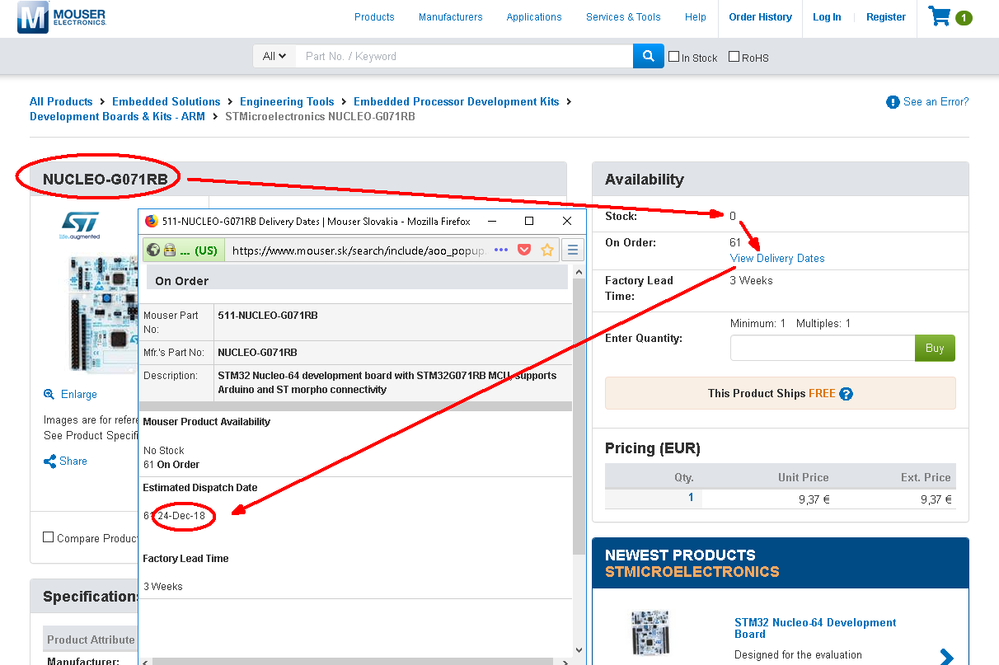This screenshot has width=999, height=665.
Task: Click the popup vertical scrollbar thumb
Action: (579, 417)
